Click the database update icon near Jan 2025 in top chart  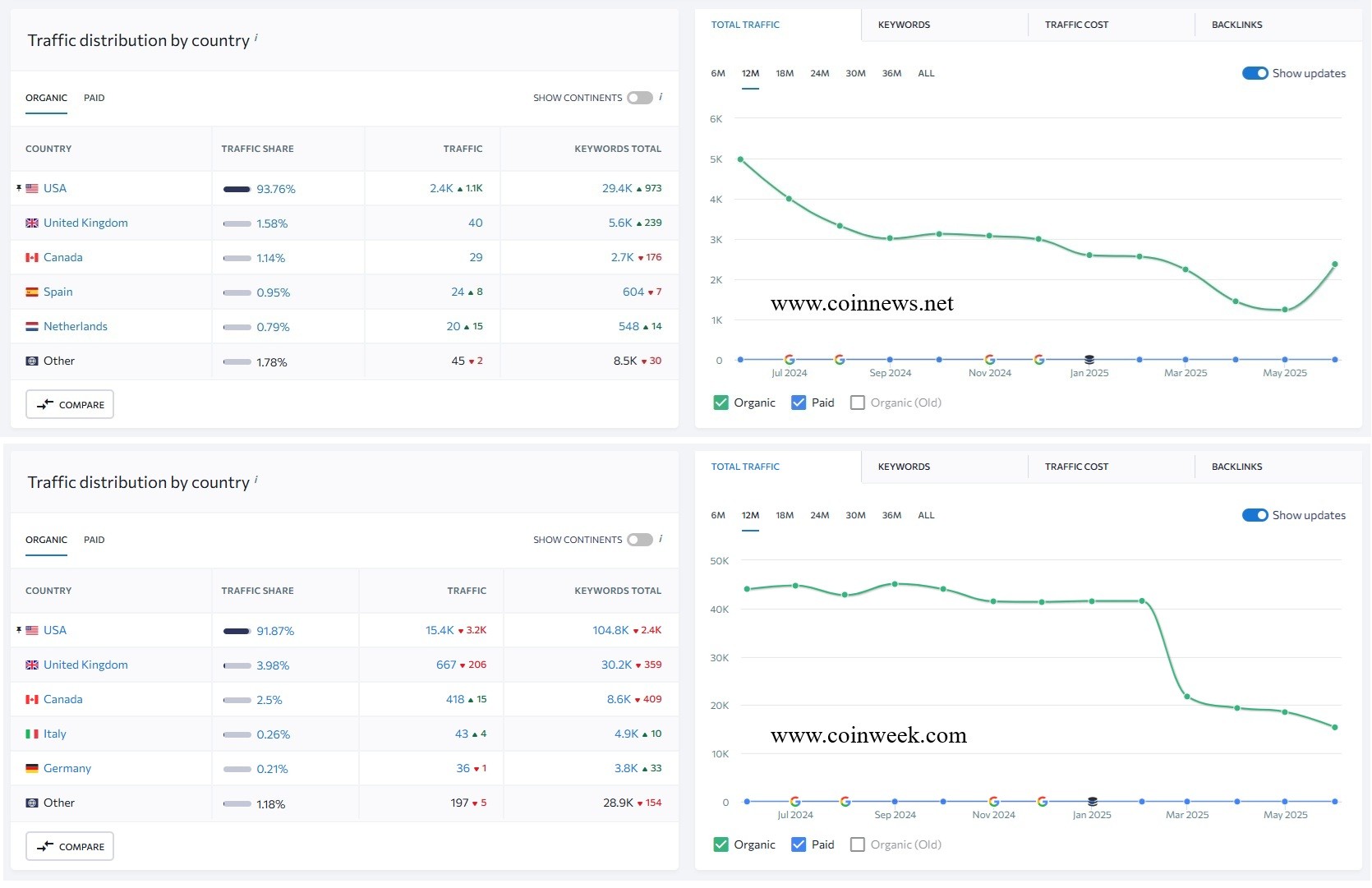click(1089, 360)
